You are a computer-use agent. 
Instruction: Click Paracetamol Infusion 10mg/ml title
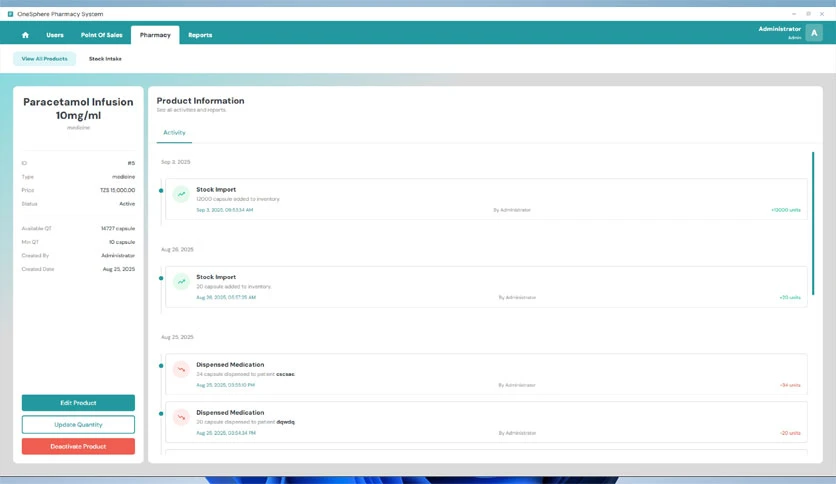tap(78, 109)
